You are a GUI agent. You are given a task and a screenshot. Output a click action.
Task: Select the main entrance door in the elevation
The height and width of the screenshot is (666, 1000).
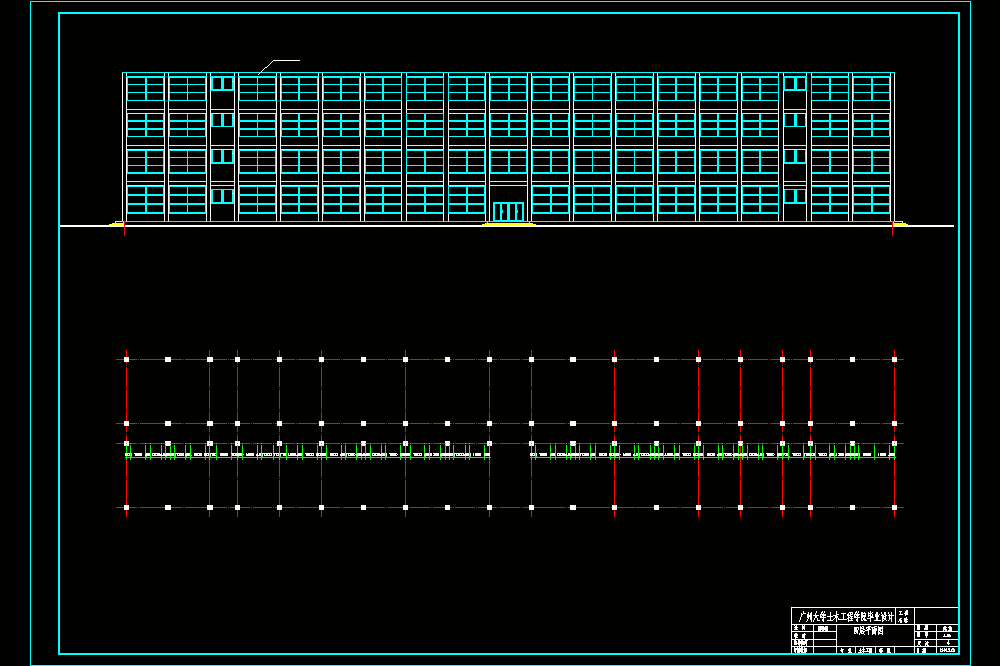pos(508,212)
